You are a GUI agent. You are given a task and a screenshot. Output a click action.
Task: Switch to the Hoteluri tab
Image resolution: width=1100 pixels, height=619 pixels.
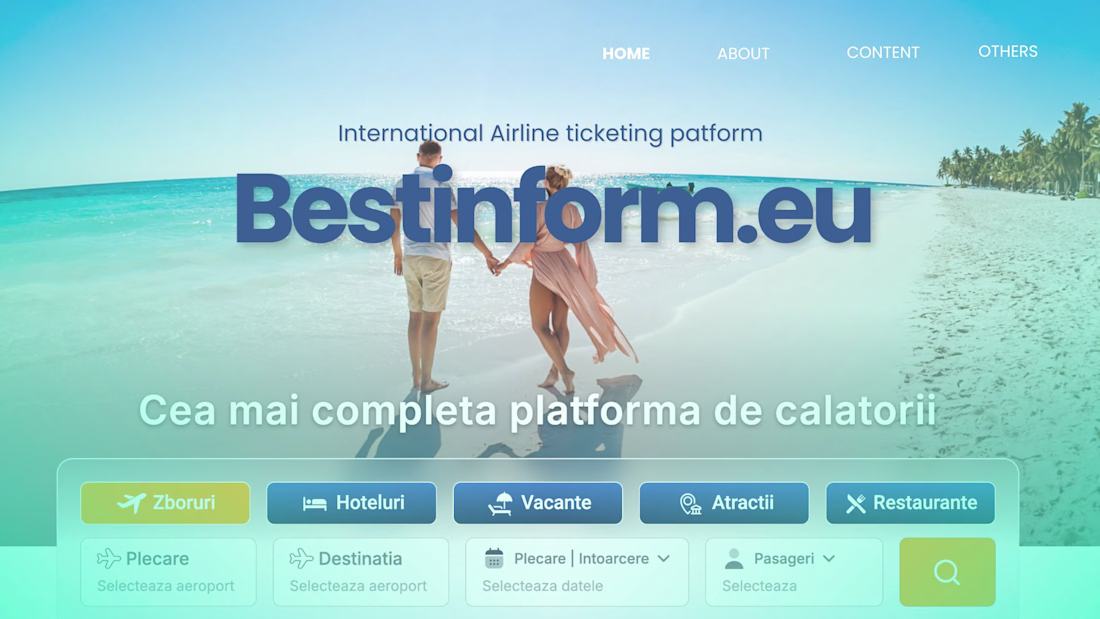351,502
